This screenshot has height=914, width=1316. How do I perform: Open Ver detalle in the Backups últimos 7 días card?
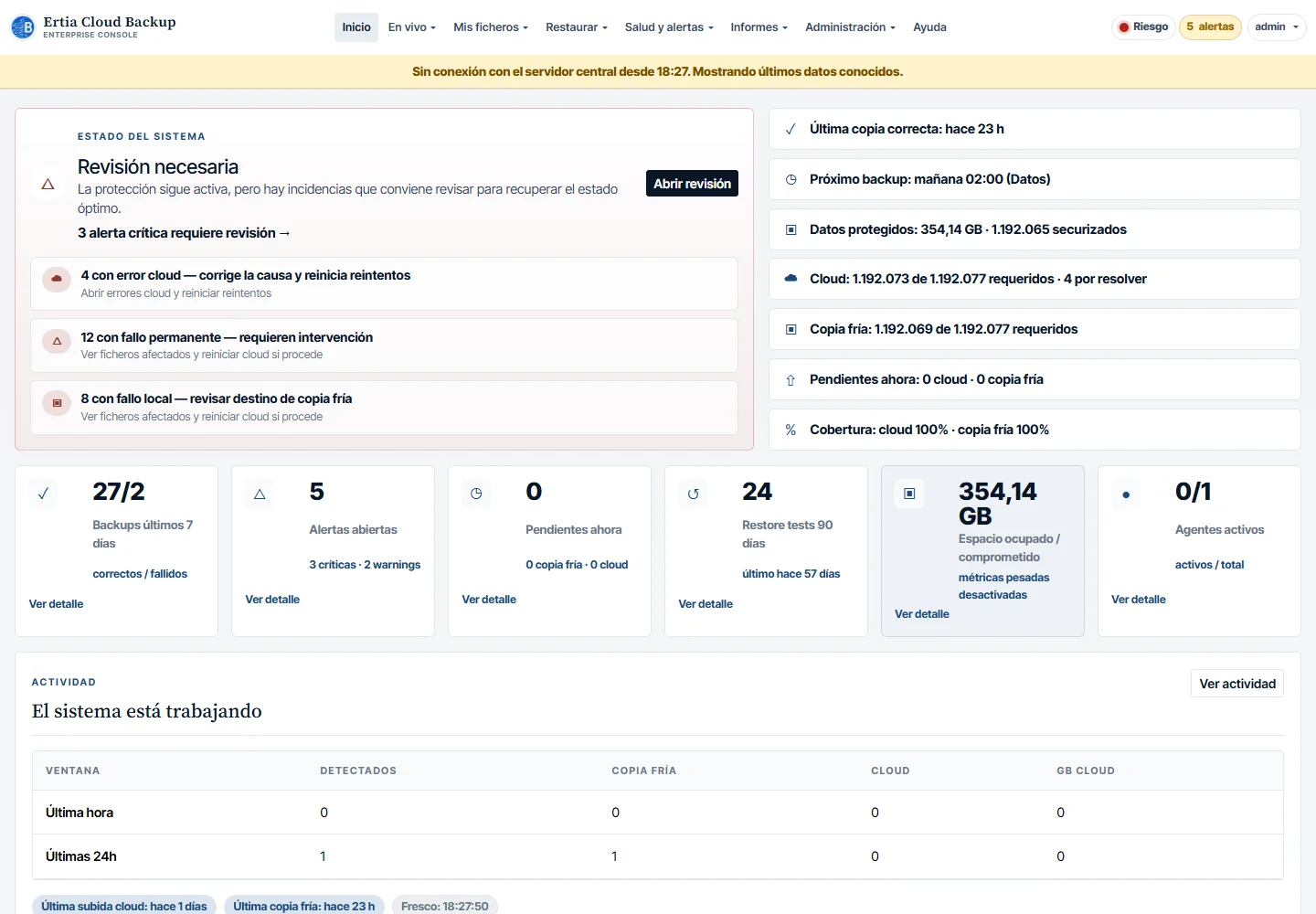56,604
